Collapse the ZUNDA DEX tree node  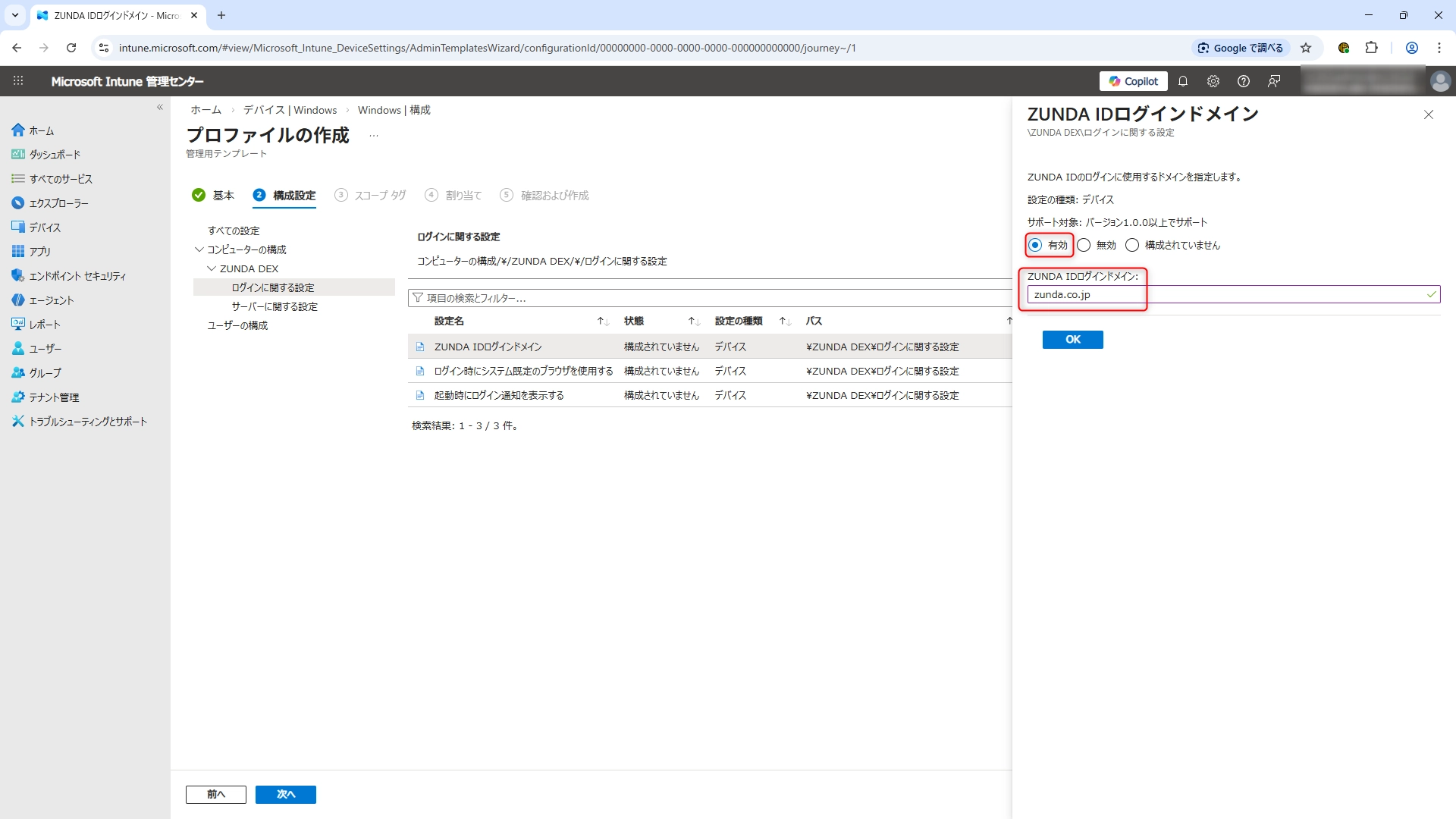point(212,268)
